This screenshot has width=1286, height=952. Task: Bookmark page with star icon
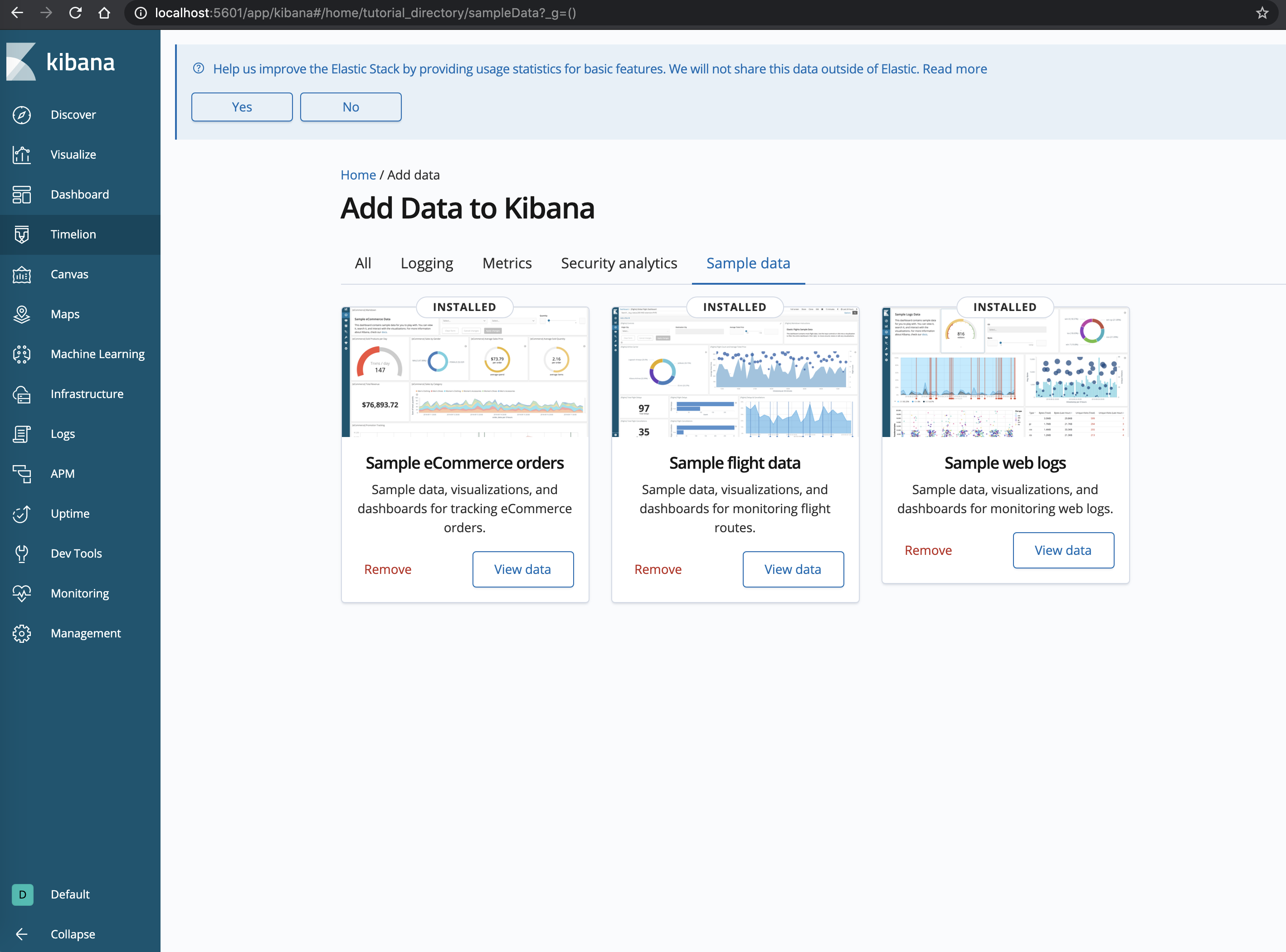click(x=1262, y=13)
